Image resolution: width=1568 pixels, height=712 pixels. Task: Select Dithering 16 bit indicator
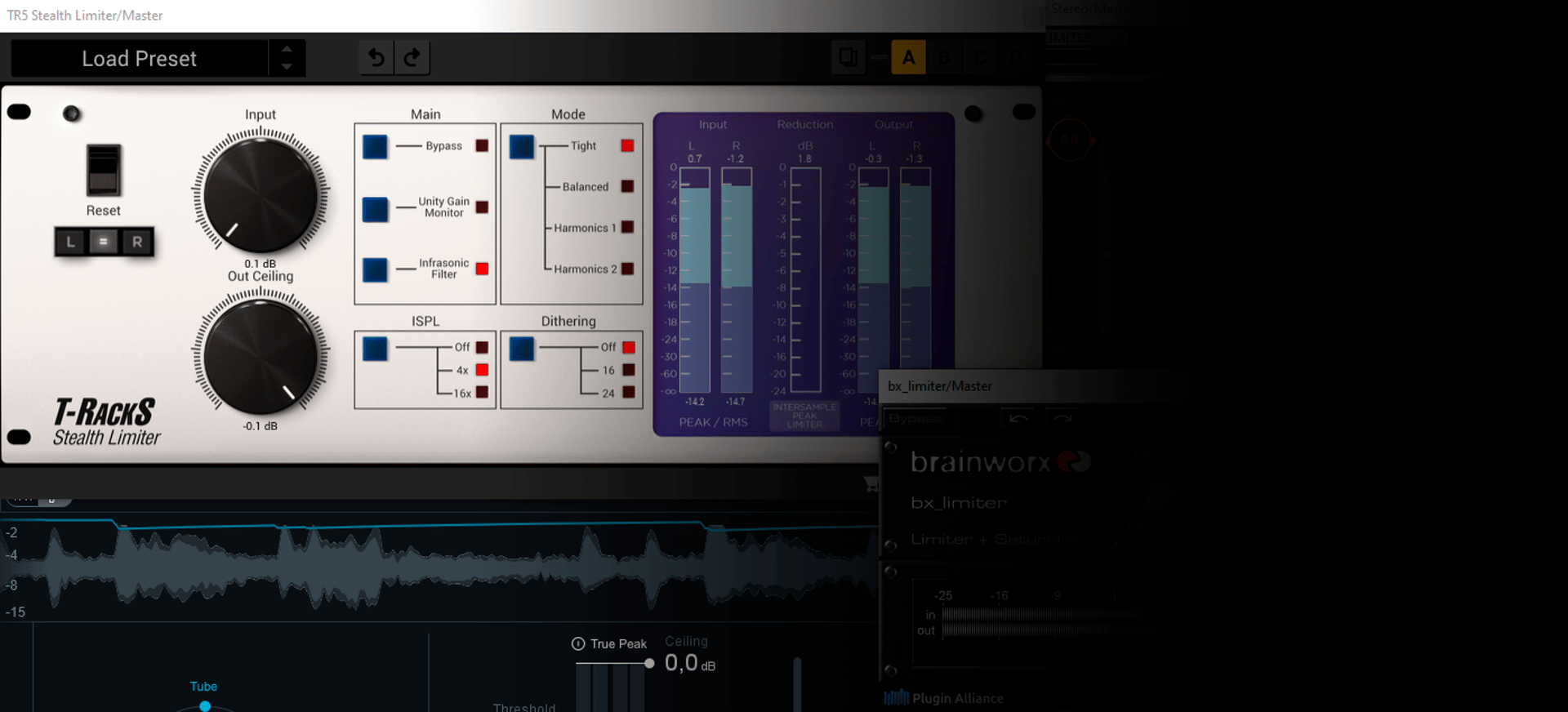[629, 370]
